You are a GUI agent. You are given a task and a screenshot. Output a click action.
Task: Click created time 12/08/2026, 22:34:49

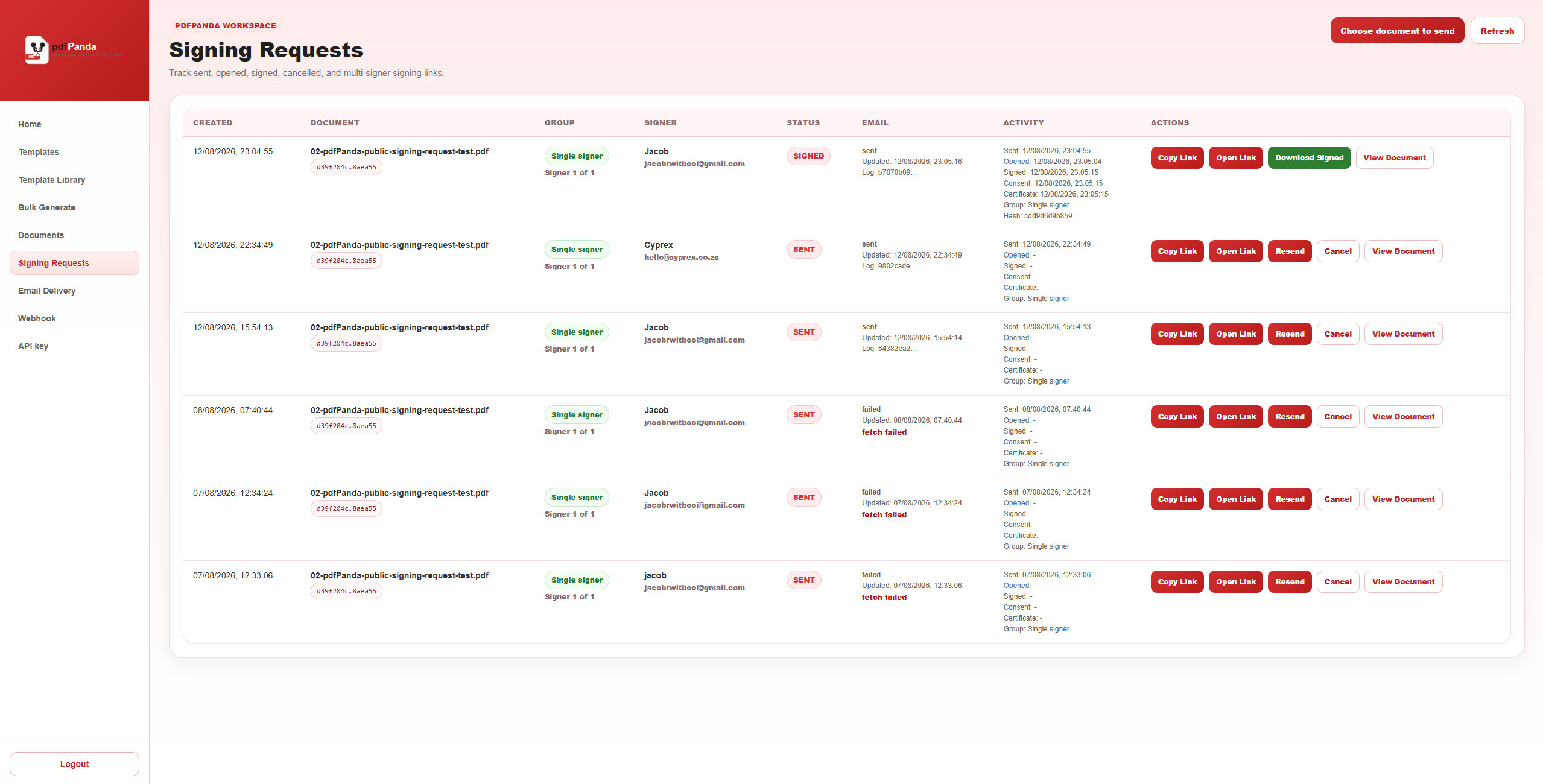[233, 245]
